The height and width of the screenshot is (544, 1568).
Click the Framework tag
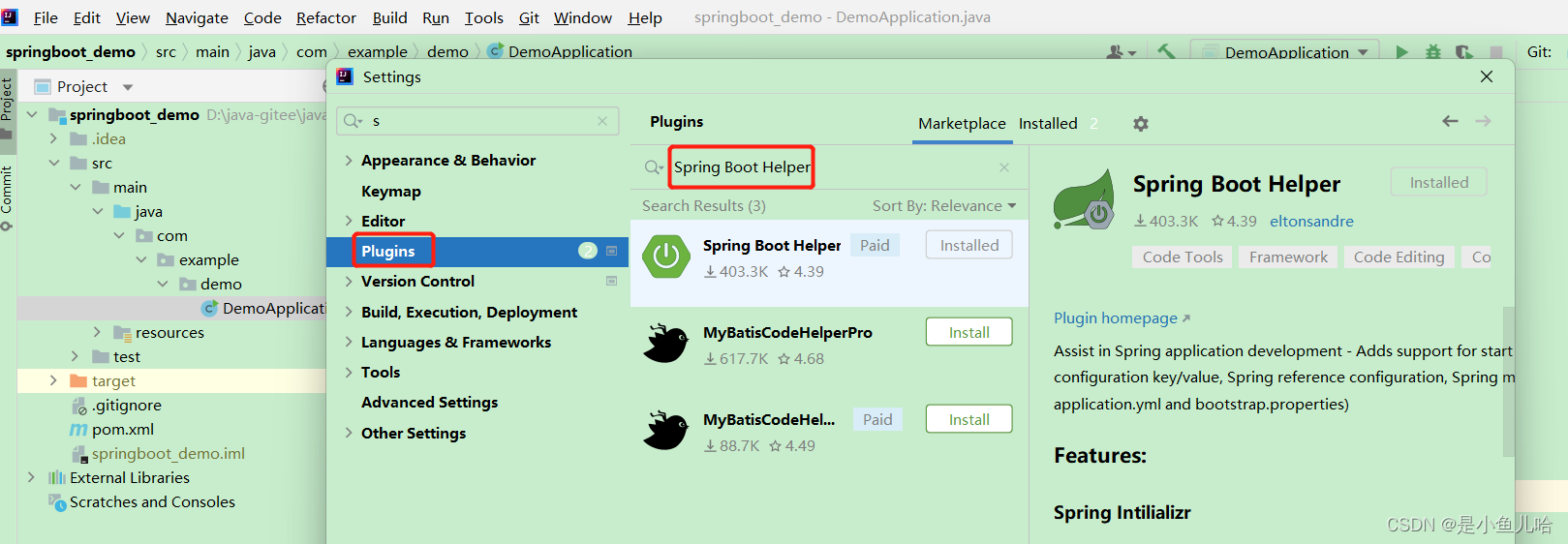pos(1288,257)
